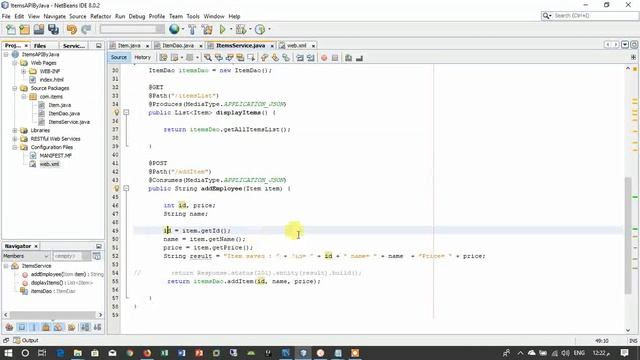Collapse the code fold at line 44

[x=126, y=189]
